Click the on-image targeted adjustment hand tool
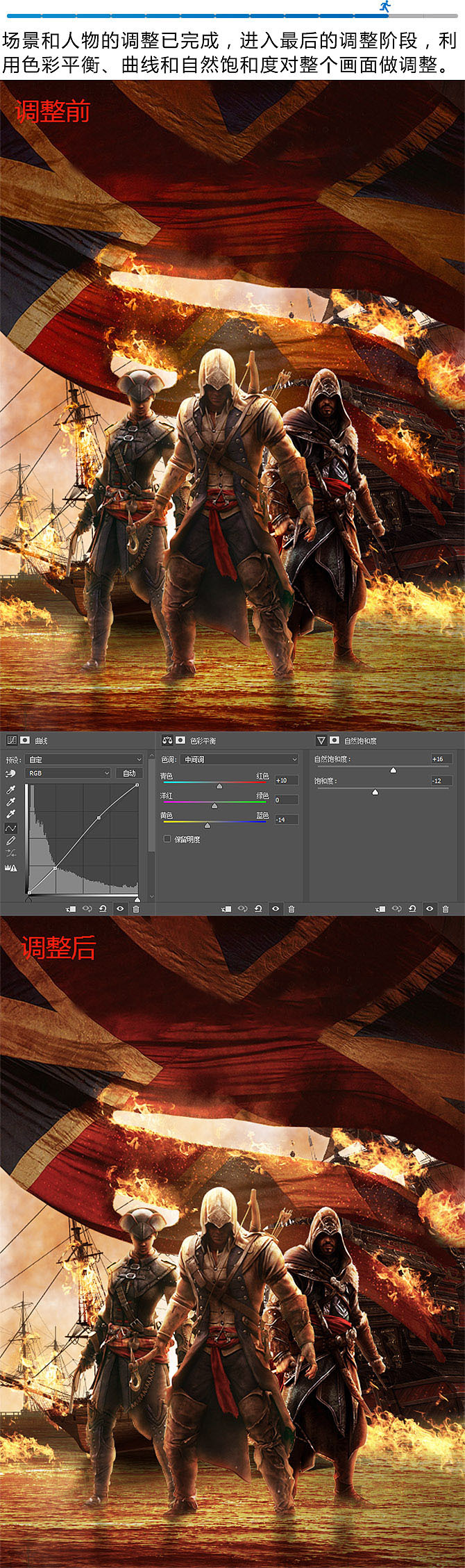Image resolution: width=465 pixels, height=1568 pixels. click(11, 773)
